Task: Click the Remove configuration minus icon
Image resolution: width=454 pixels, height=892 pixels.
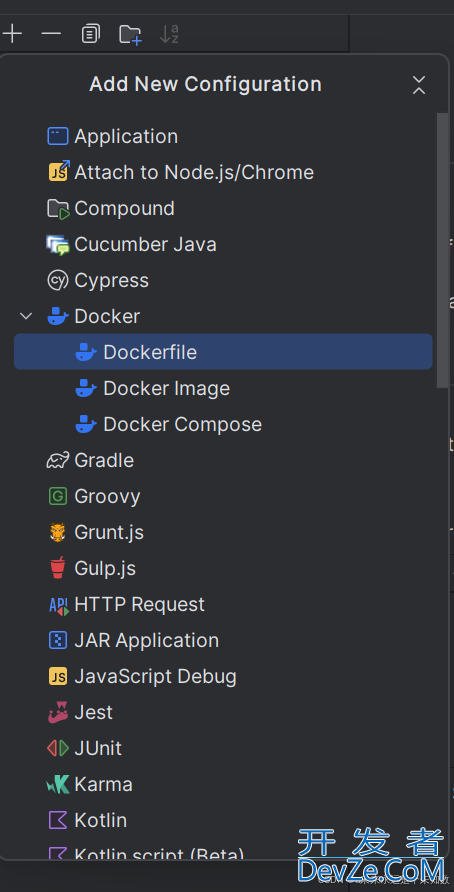Action: pos(51,34)
